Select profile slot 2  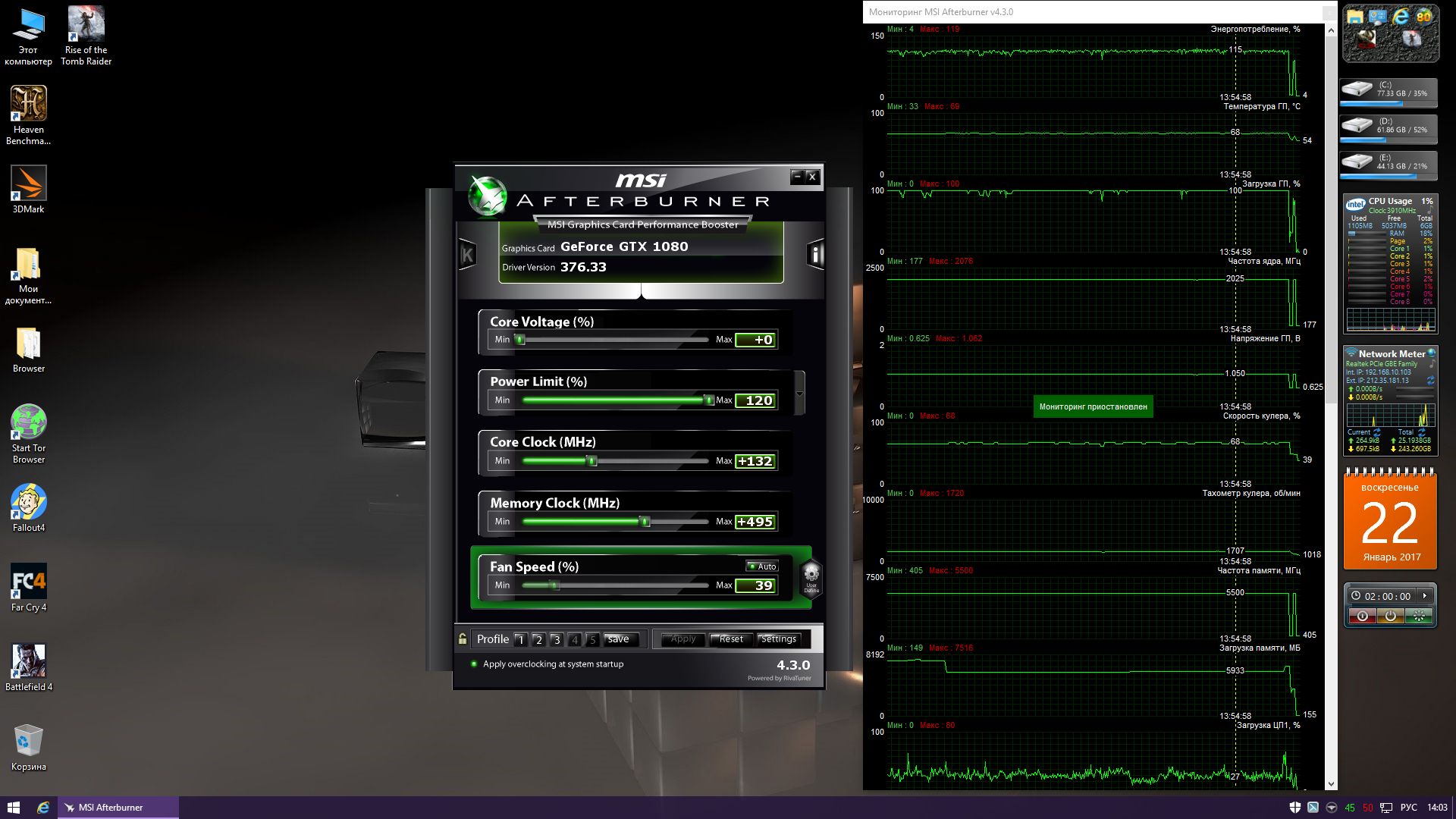click(538, 640)
